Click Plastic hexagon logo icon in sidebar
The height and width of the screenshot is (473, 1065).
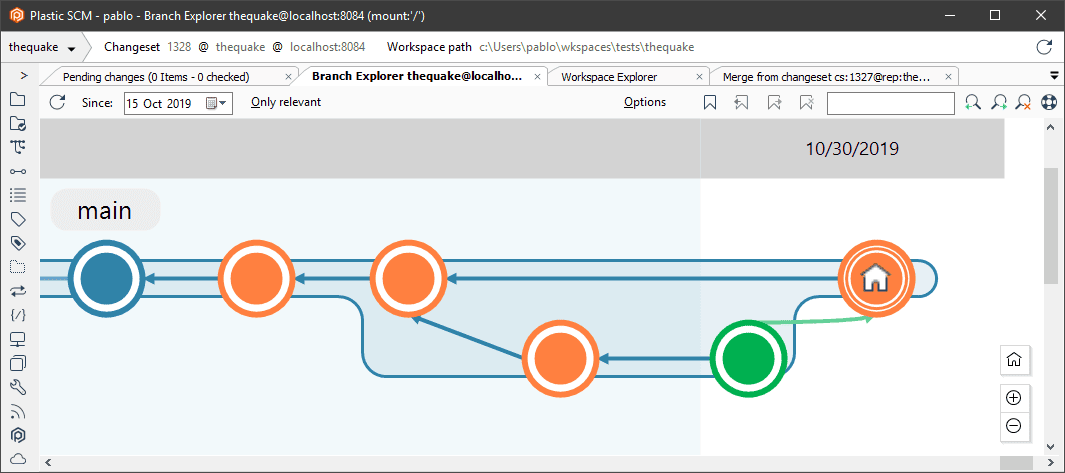(18, 435)
